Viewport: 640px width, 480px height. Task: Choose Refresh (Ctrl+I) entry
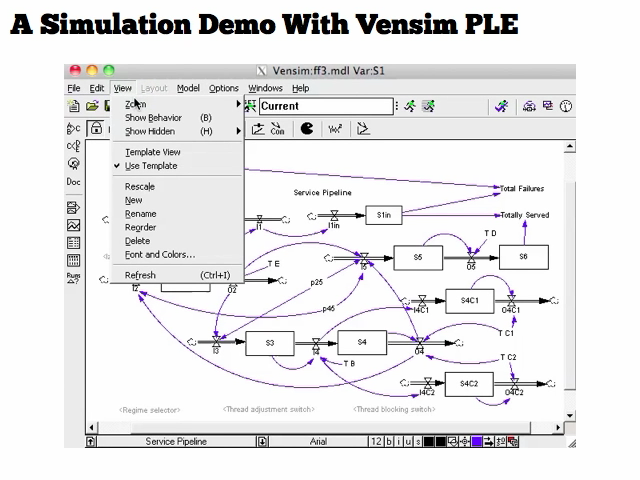coord(178,275)
